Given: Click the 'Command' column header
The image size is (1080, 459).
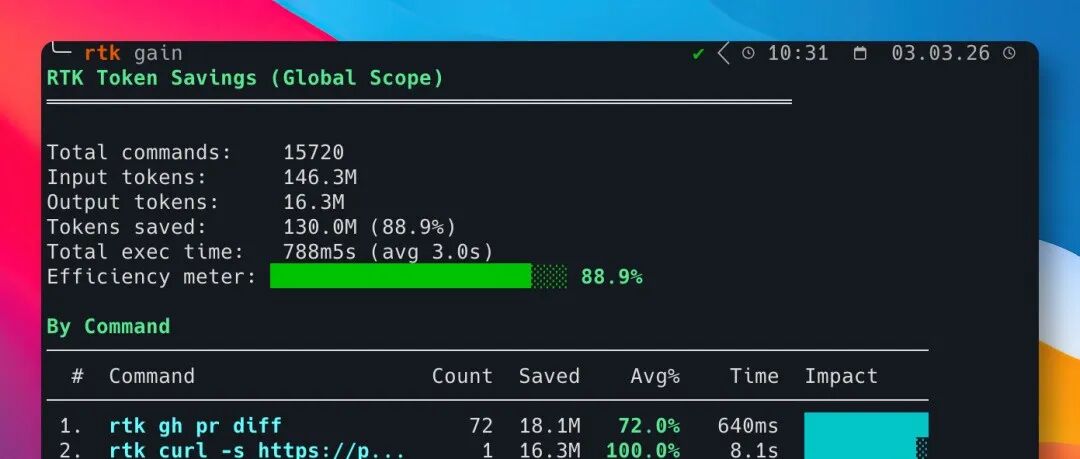Looking at the screenshot, I should (152, 376).
